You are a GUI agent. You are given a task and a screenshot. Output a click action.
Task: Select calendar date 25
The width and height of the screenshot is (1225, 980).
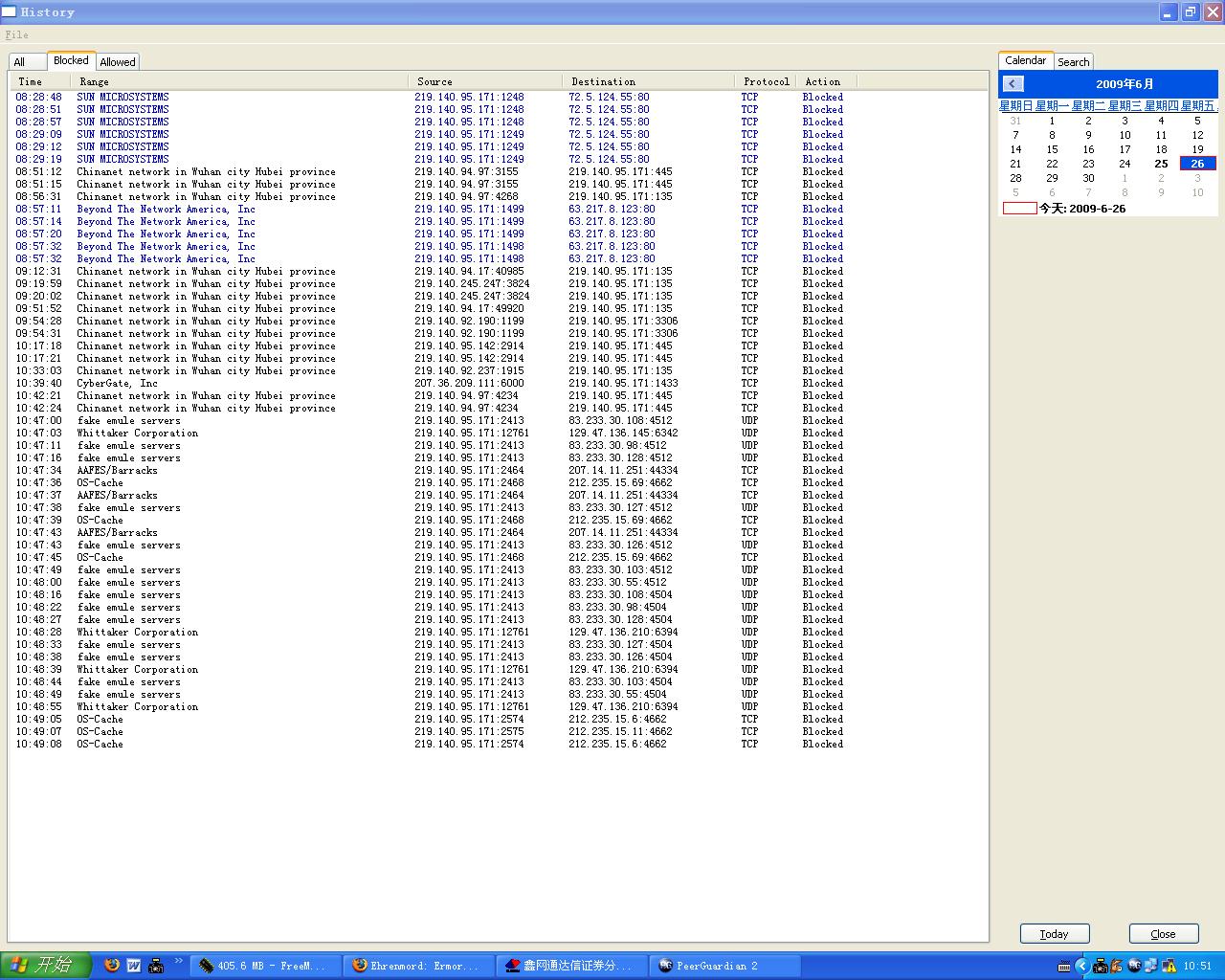1161,164
